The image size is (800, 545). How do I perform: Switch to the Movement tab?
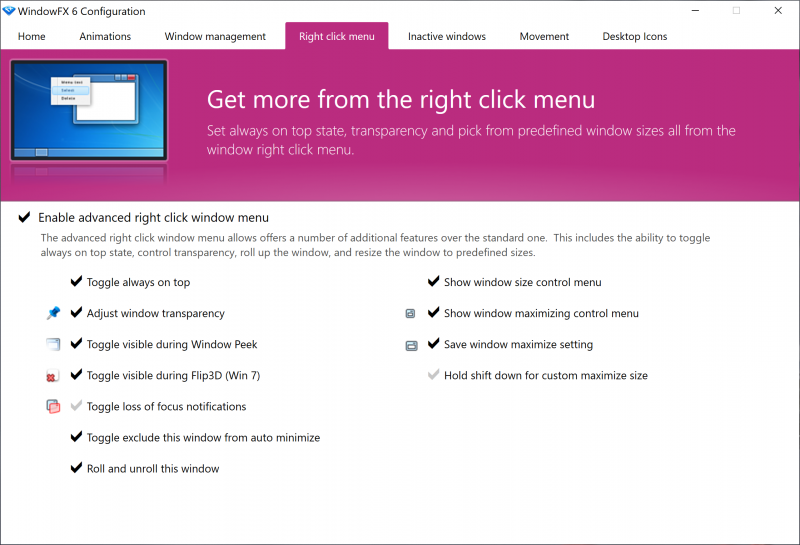pos(544,36)
